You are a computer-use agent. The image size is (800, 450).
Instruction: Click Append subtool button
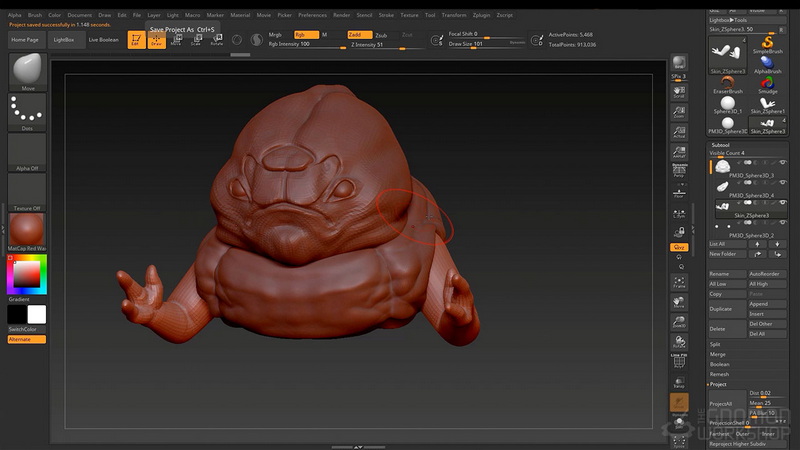(x=767, y=304)
